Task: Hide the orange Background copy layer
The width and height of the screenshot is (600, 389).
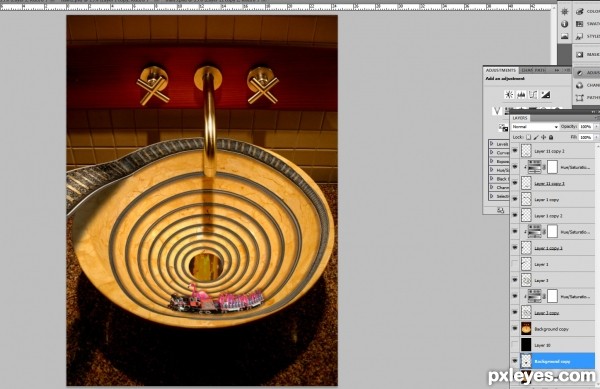Action: (x=515, y=329)
